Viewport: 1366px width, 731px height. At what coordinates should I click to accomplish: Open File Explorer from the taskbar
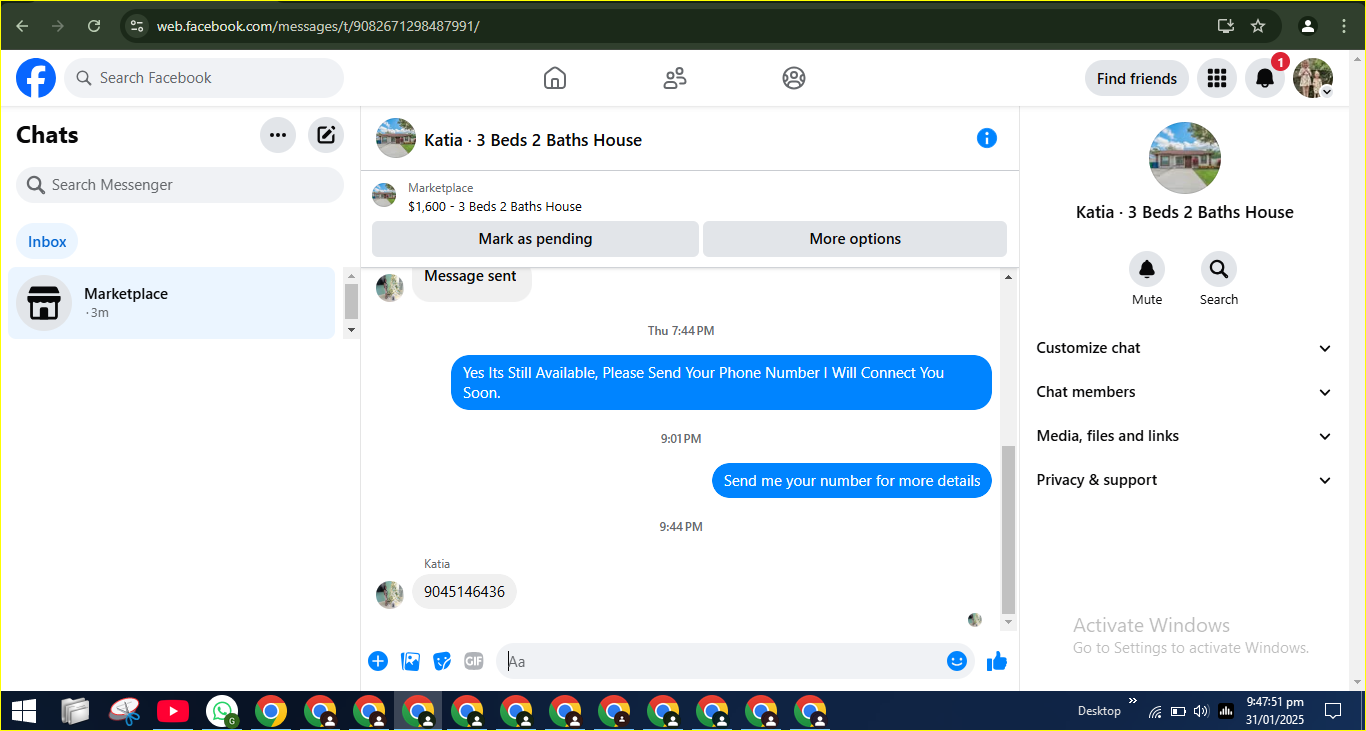(75, 711)
